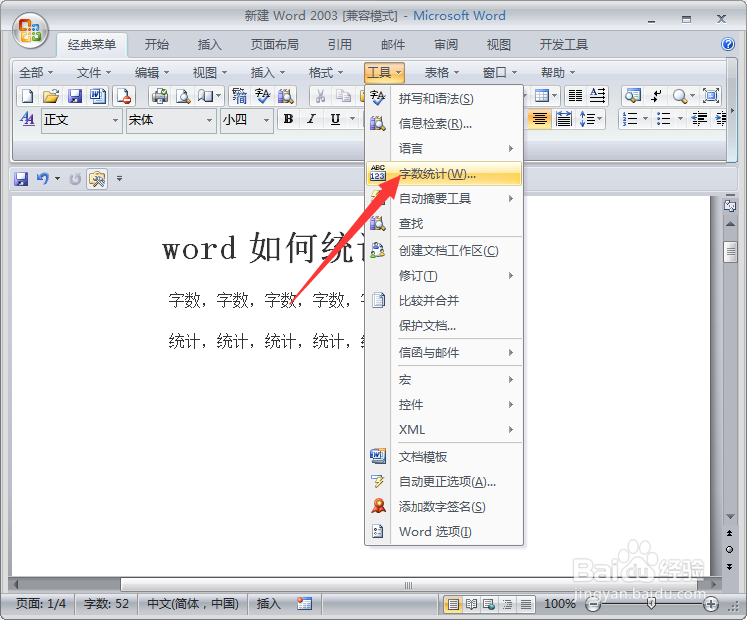
Task: Click Undo in quick access toolbar
Action: coord(43,179)
